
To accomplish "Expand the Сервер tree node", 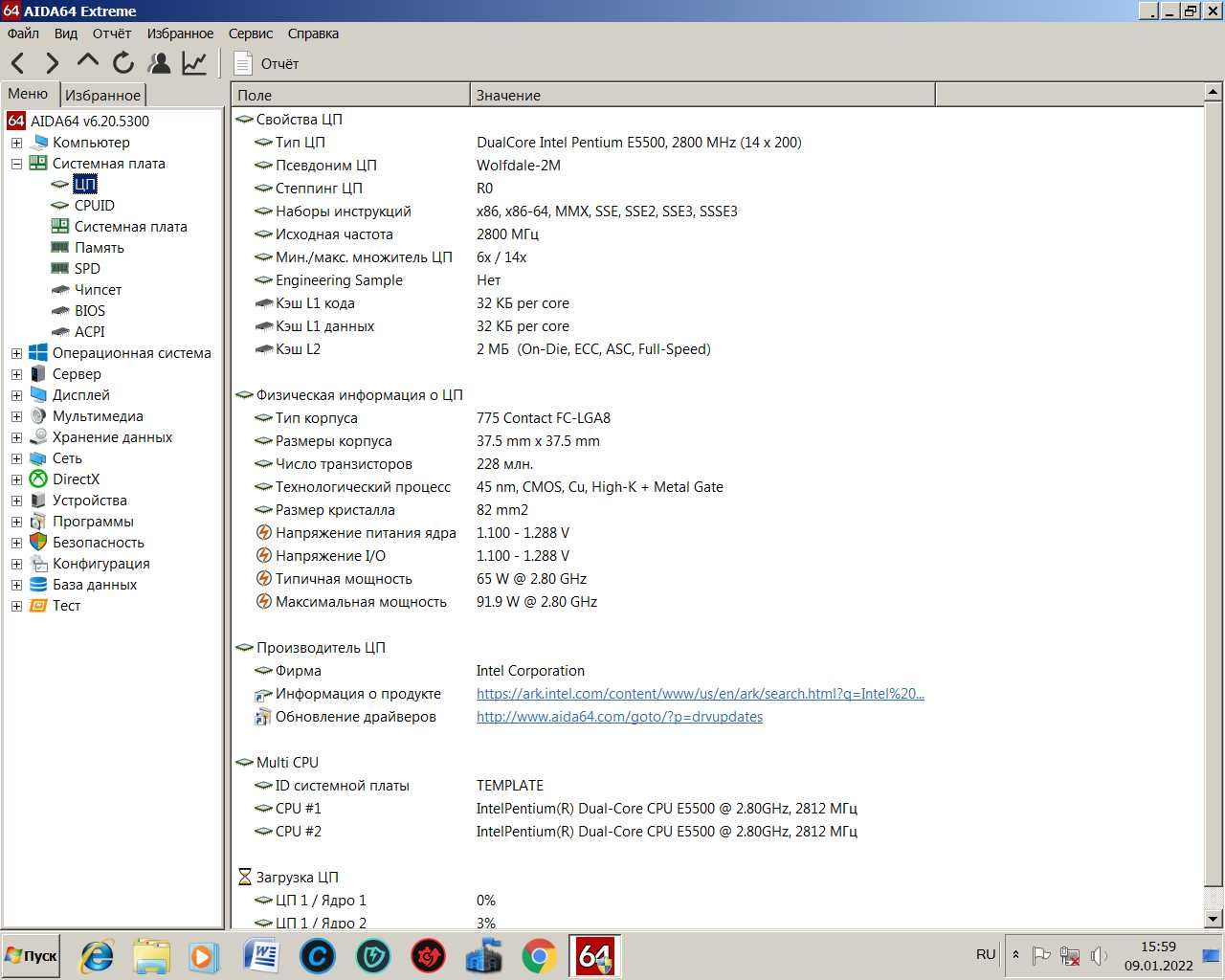I will (16, 374).
